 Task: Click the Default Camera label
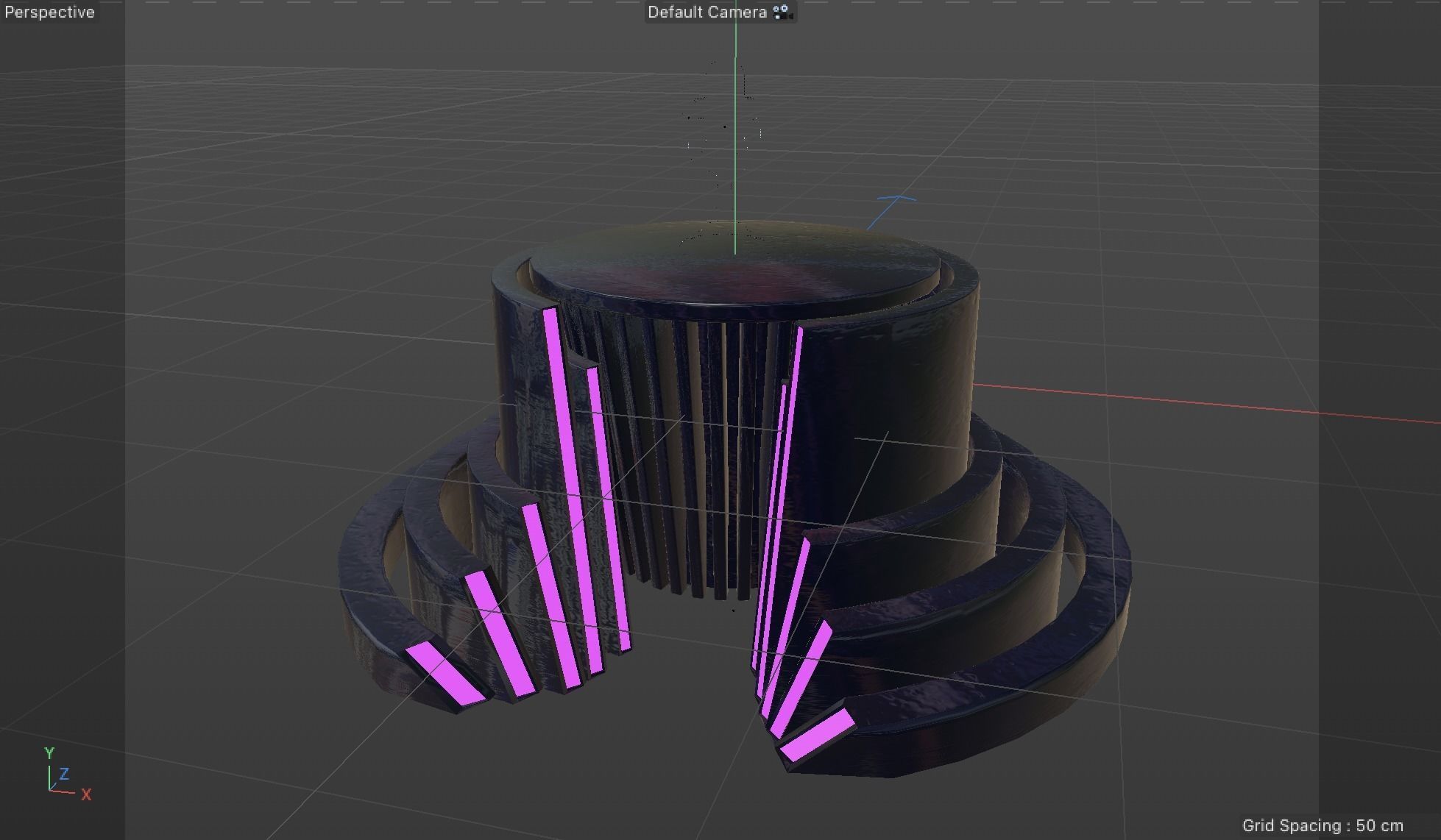pyautogui.click(x=707, y=13)
